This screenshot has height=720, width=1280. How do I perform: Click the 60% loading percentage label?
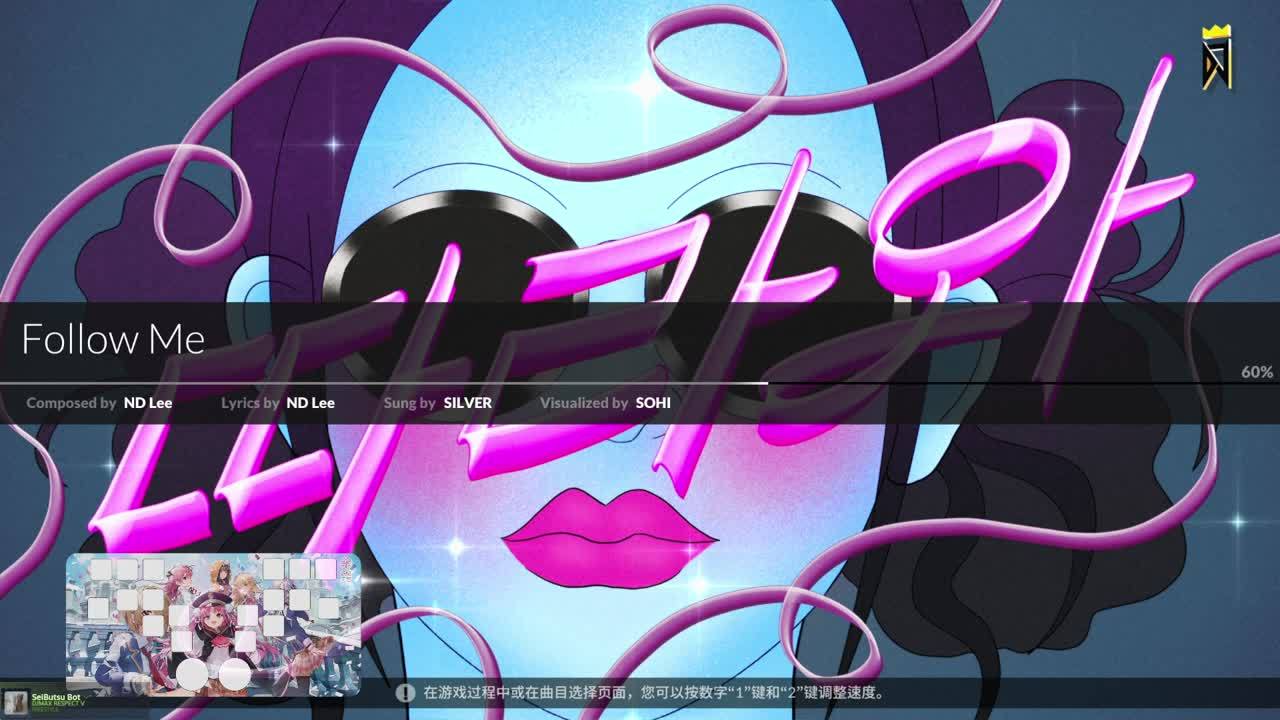point(1256,372)
